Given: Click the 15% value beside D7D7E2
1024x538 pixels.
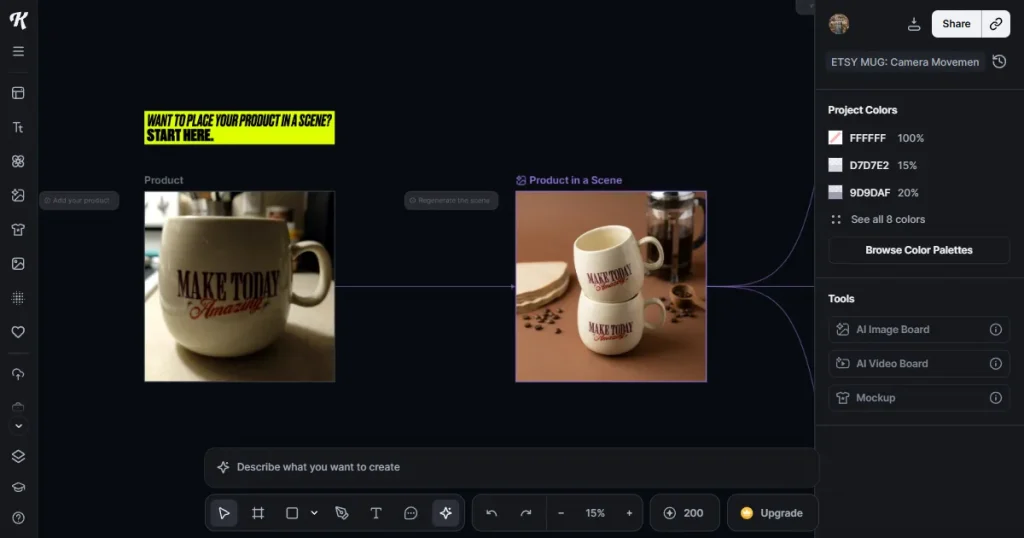Looking at the screenshot, I should pyautogui.click(x=907, y=165).
